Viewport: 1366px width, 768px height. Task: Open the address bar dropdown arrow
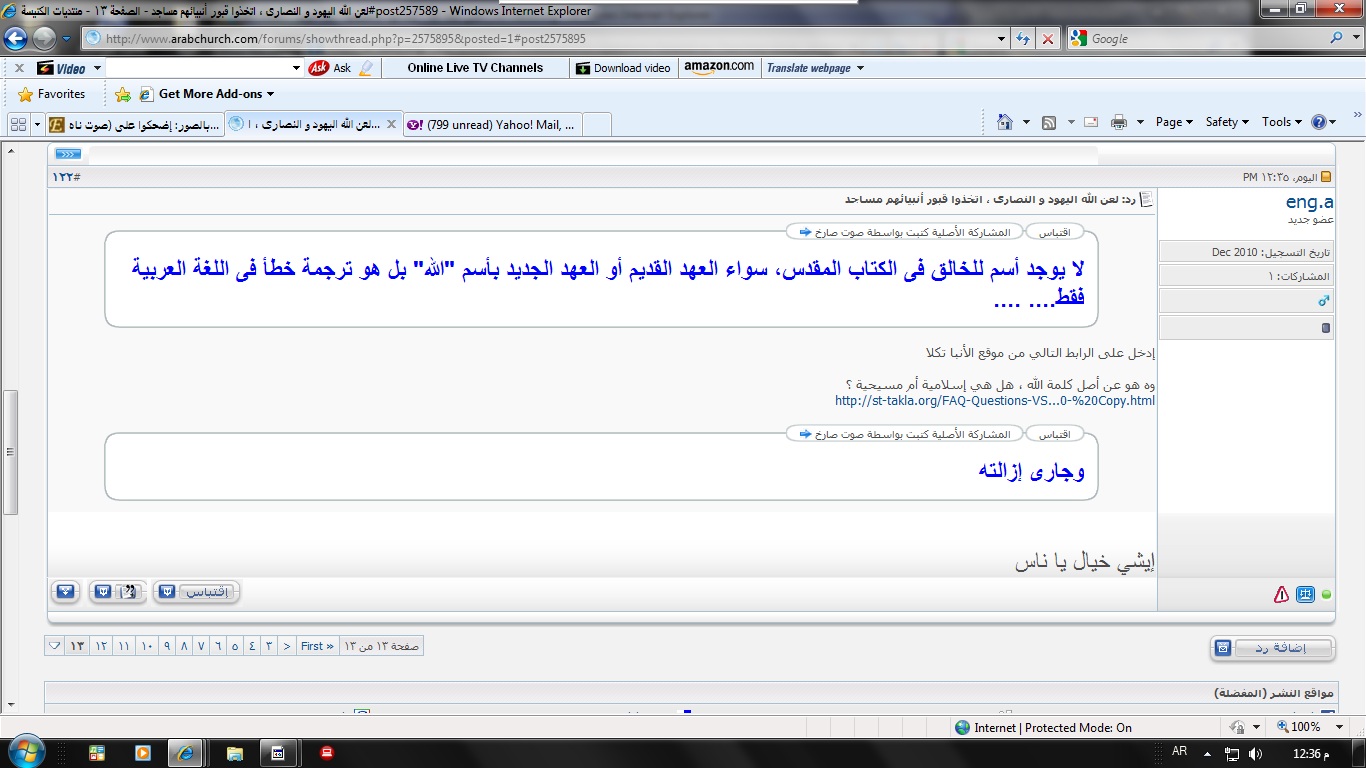[1002, 39]
